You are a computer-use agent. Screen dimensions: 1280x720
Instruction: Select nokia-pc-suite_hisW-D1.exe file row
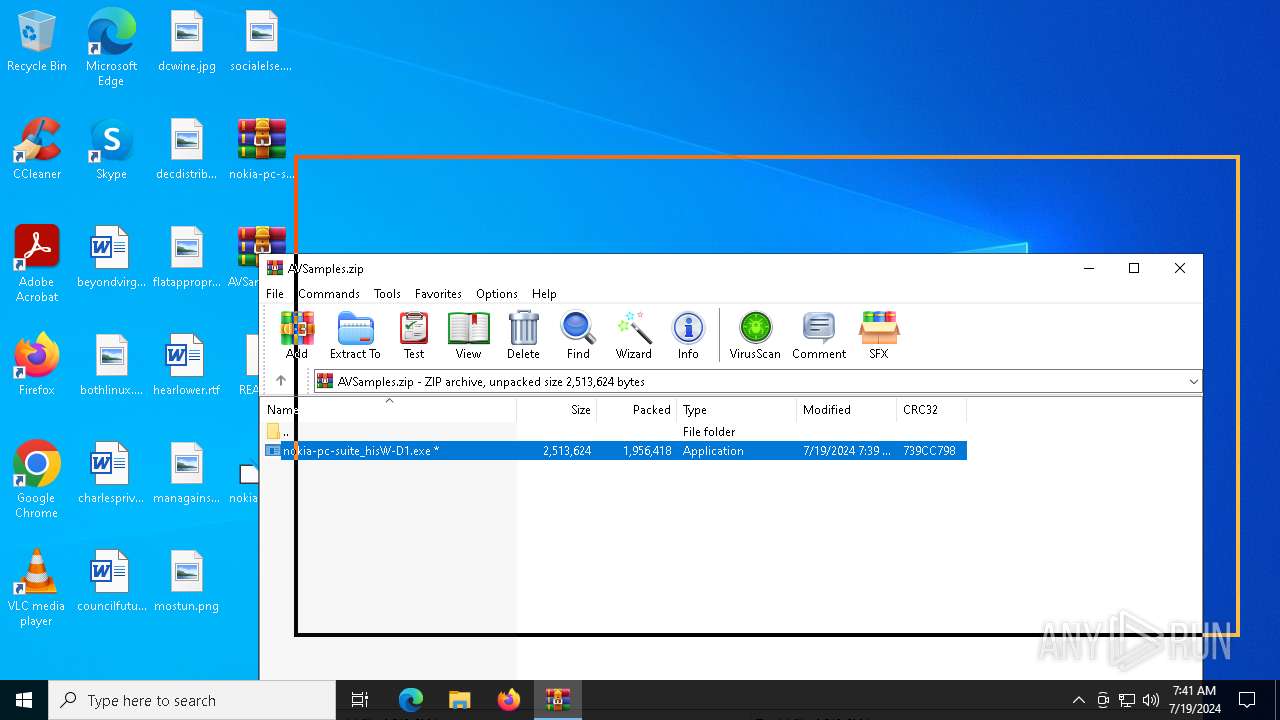pos(614,451)
